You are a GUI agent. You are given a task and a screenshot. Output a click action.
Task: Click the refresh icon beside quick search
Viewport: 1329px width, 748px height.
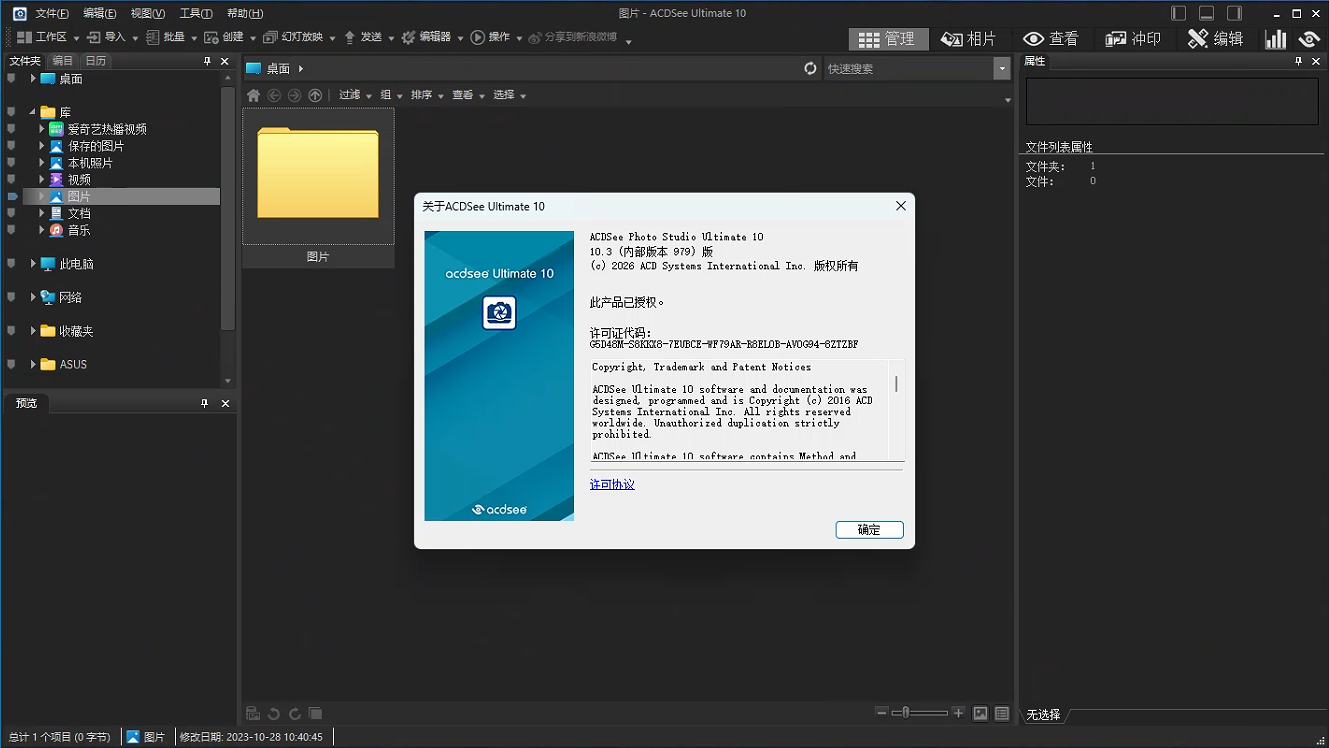coord(810,68)
